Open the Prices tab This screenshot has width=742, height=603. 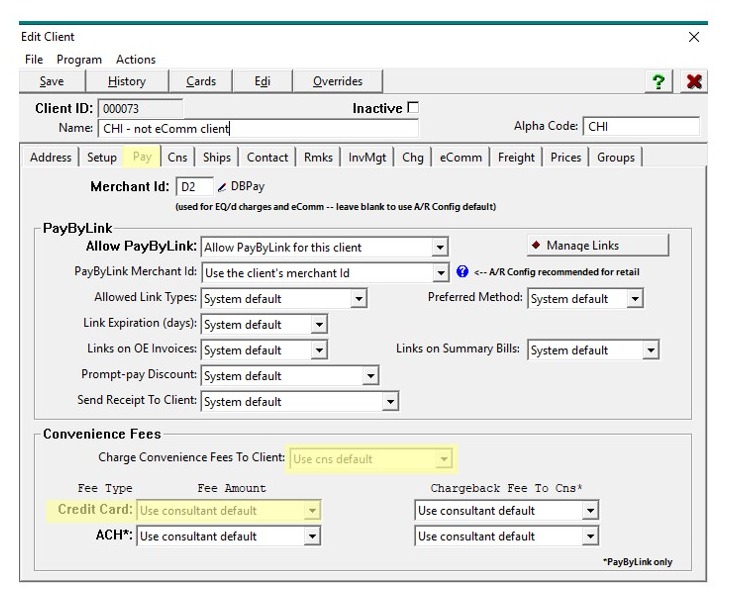tap(565, 157)
